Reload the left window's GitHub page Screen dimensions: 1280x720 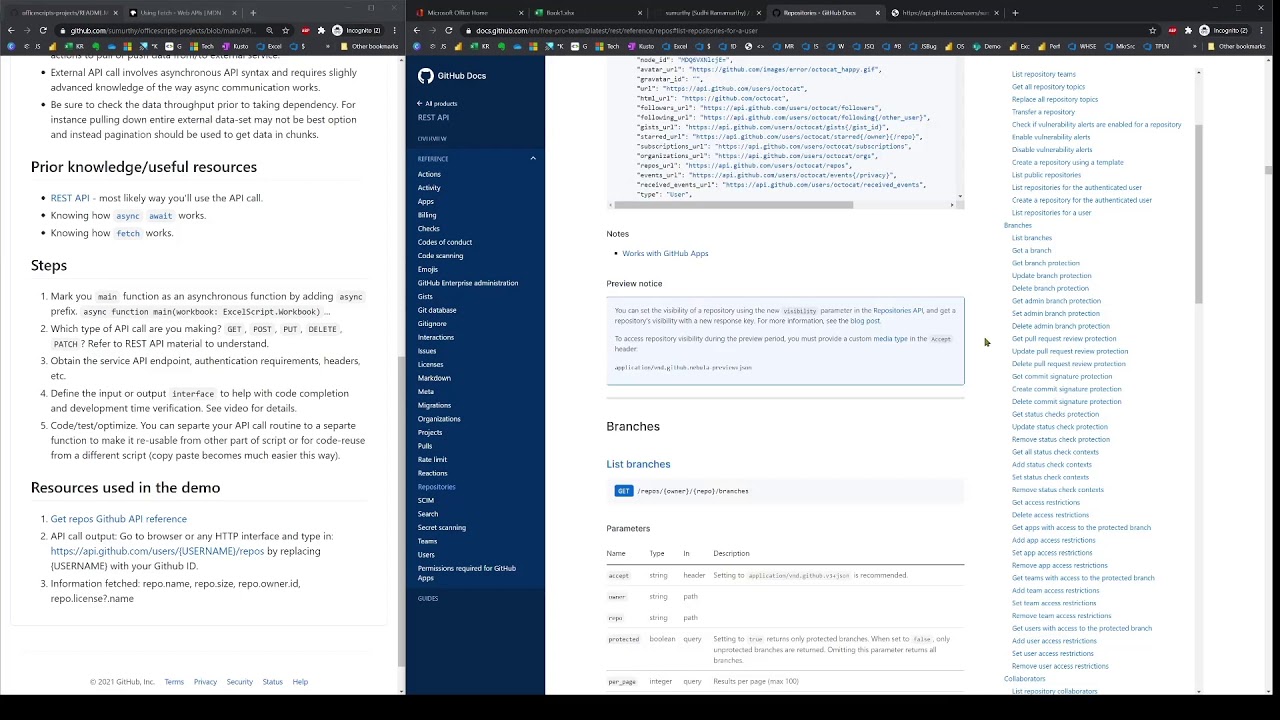[x=43, y=30]
